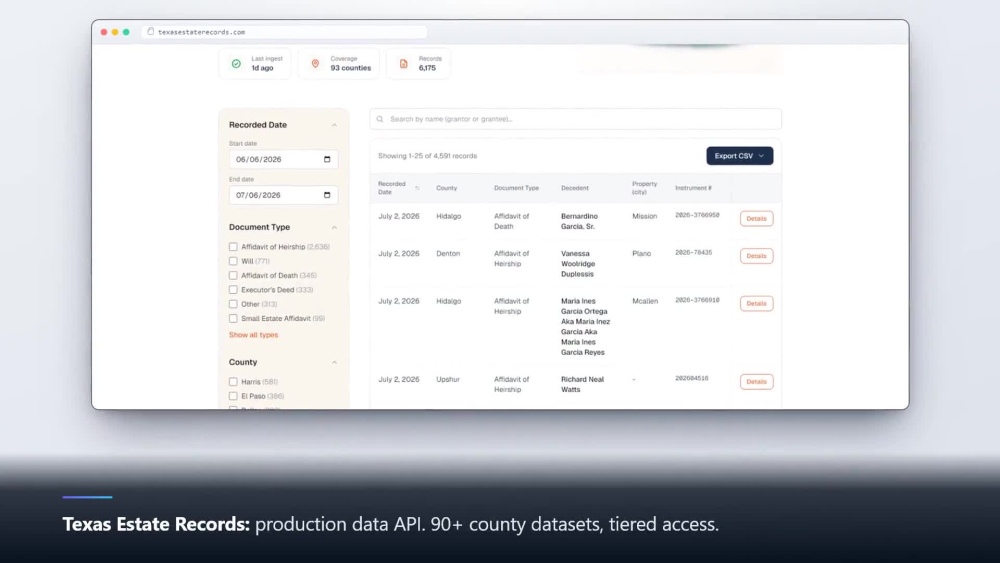Click instrument number 2026-3766950

tap(697, 216)
